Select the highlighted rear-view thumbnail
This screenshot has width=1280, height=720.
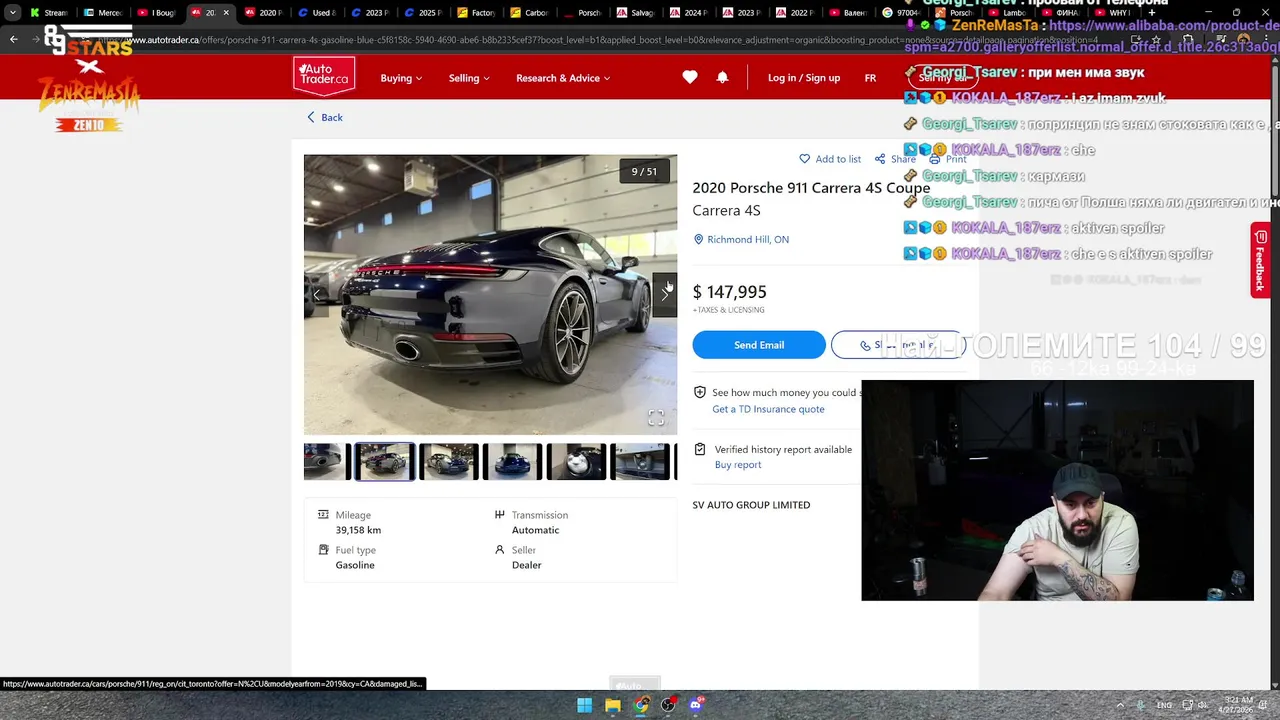pos(384,462)
